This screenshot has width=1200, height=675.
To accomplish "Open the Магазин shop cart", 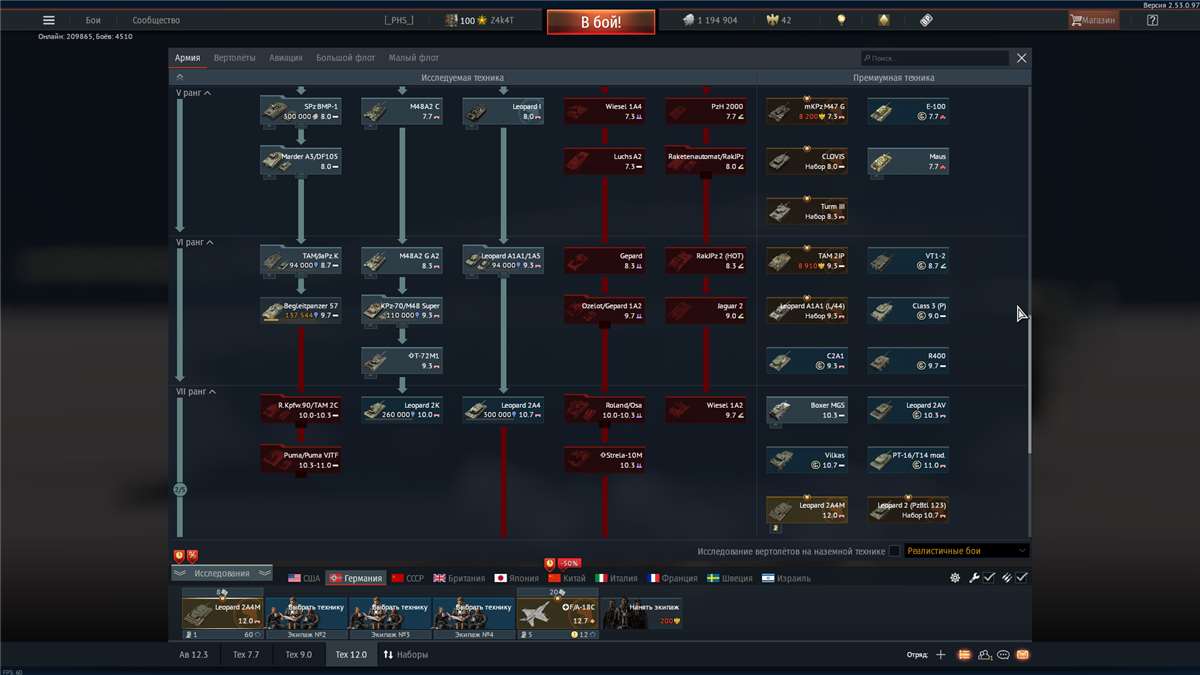I will click(x=1092, y=20).
